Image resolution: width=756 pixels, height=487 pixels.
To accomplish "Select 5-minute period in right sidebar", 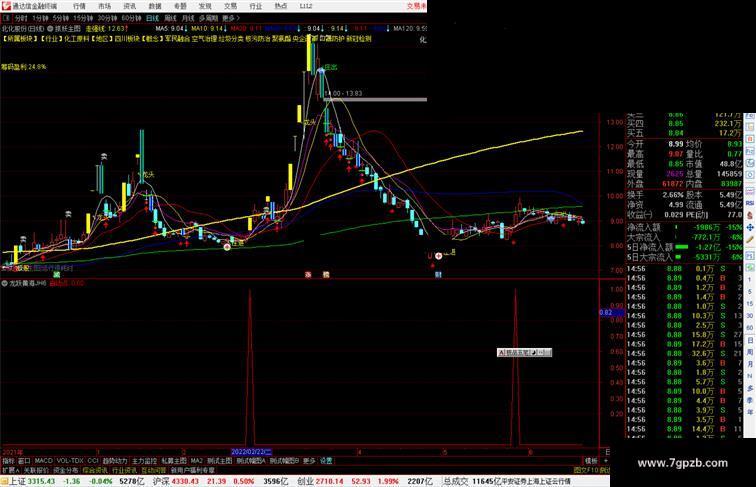I will coord(750,292).
